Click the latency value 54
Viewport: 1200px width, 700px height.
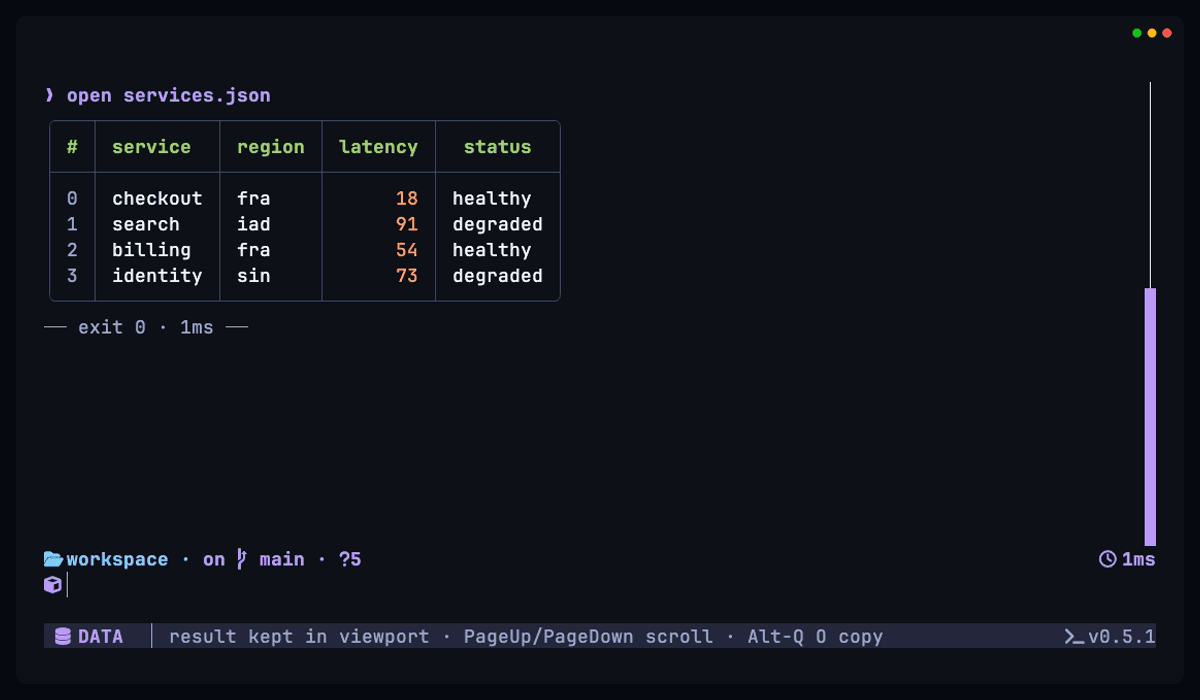click(407, 251)
